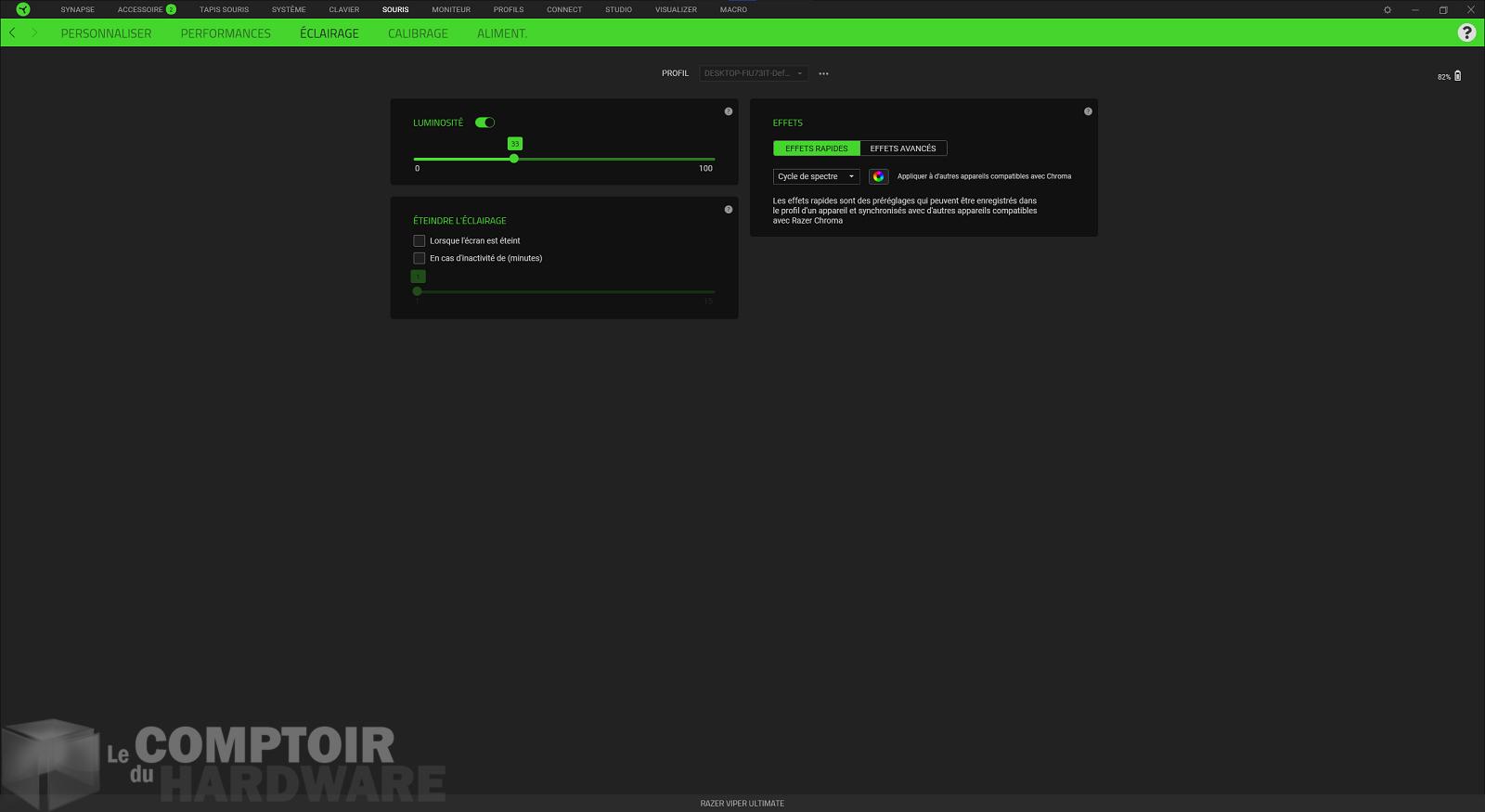1485x812 pixels.
Task: Switch to the Synapse tab
Action: pos(78,9)
